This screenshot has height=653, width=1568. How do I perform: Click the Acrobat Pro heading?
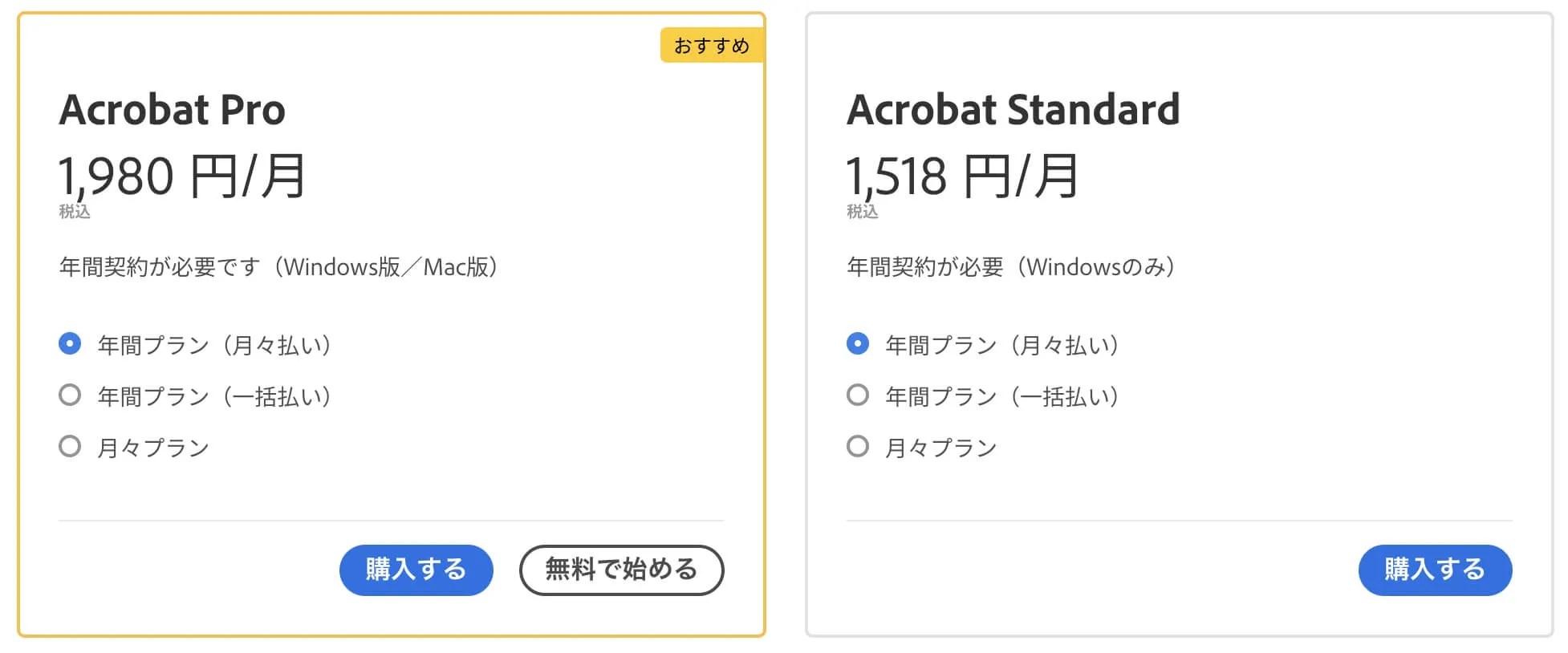[172, 109]
